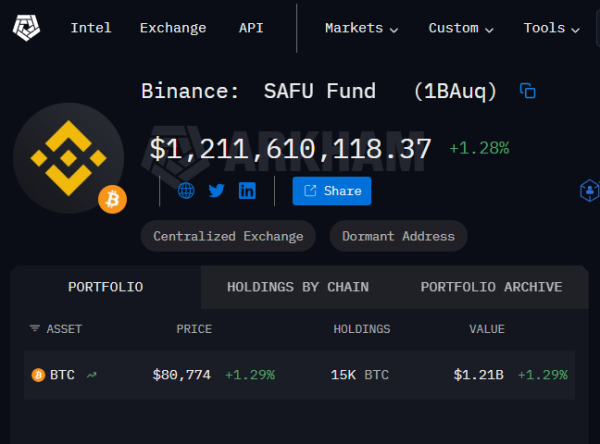Click the Arkham logo icon
The width and height of the screenshot is (600, 444).
pyautogui.click(x=26, y=28)
